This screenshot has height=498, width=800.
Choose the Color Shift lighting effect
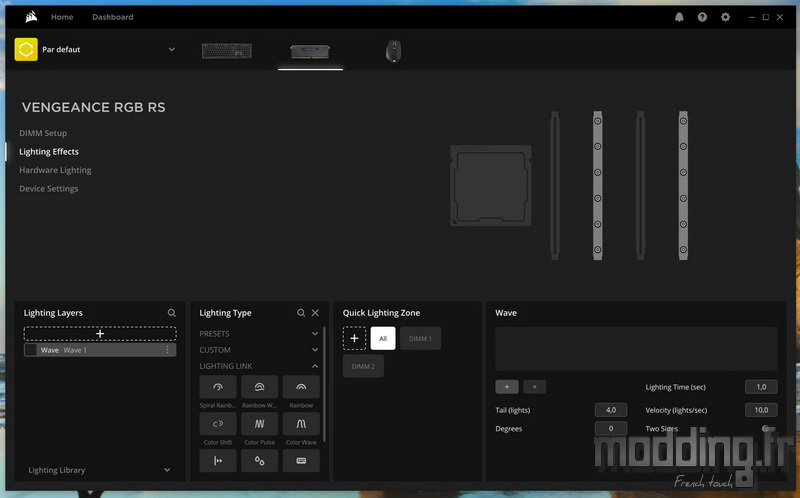pos(218,424)
